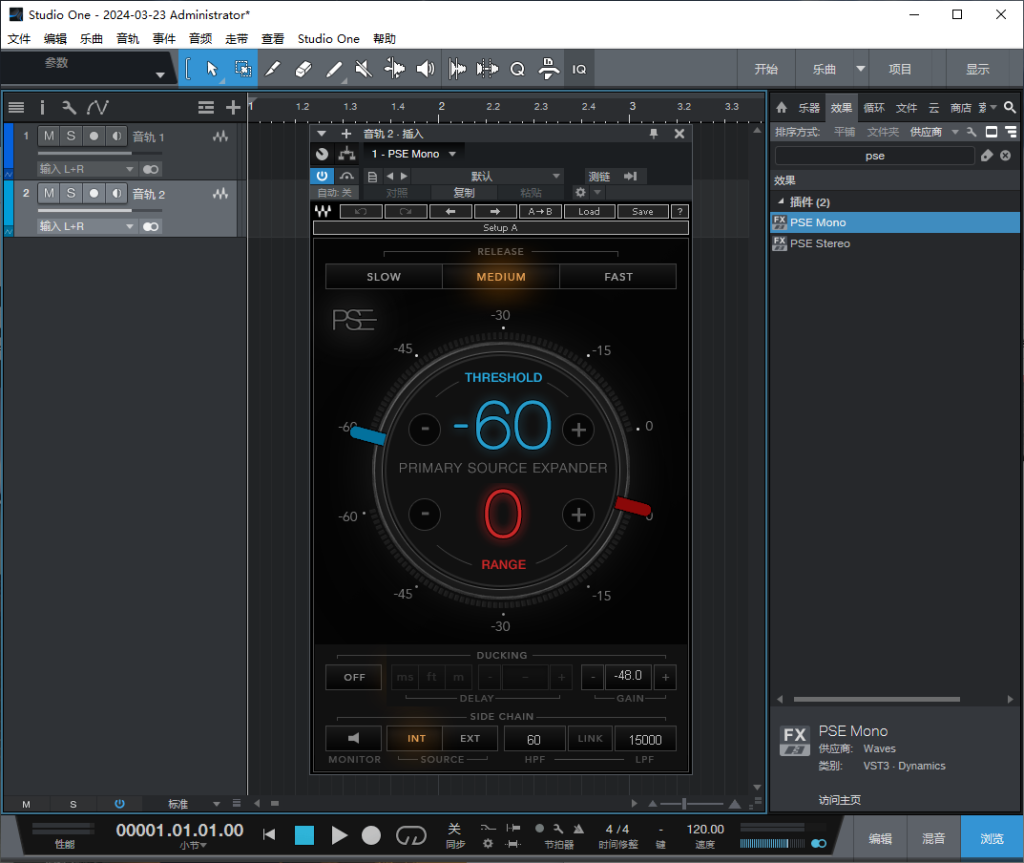Viewport: 1024px width, 863px height.
Task: Click the plugin search field containing pse
Action: (x=874, y=156)
